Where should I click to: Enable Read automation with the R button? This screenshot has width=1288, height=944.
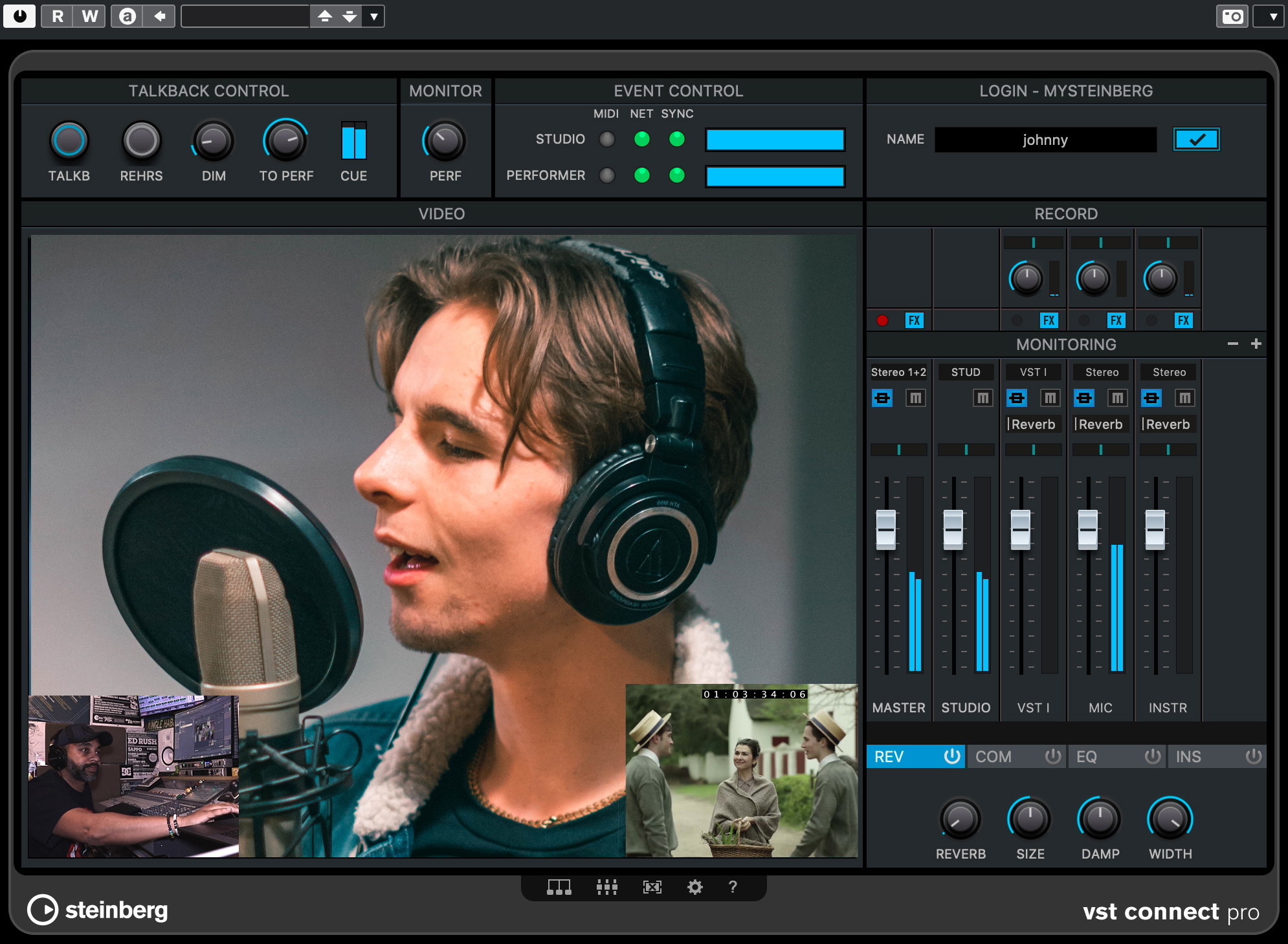57,16
